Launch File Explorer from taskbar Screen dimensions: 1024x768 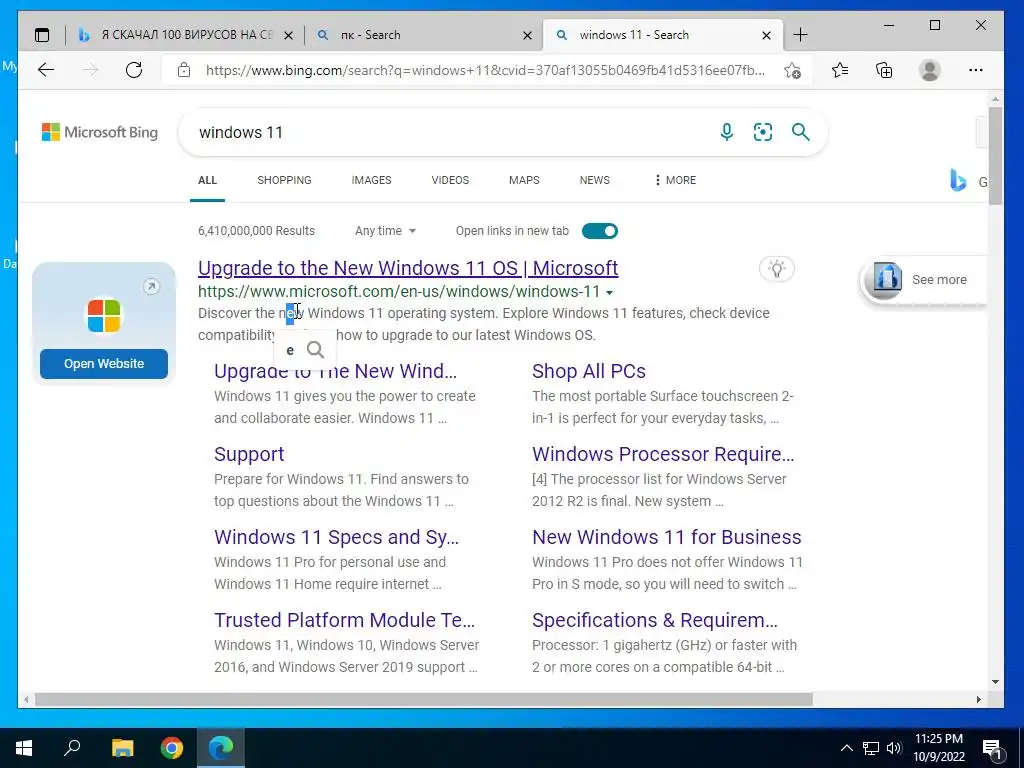point(122,748)
